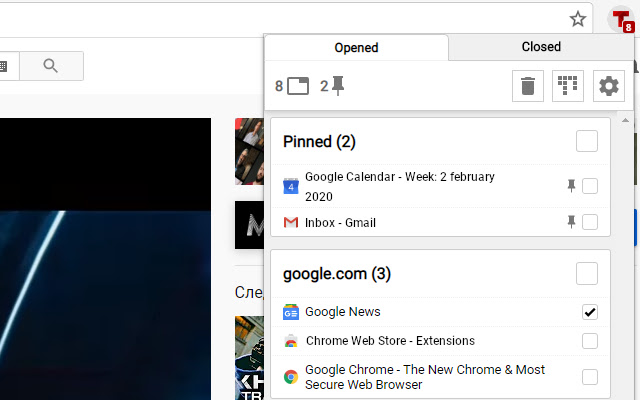Click the pinned tabs counter pin icon
This screenshot has height=400, width=640.
pyautogui.click(x=338, y=86)
